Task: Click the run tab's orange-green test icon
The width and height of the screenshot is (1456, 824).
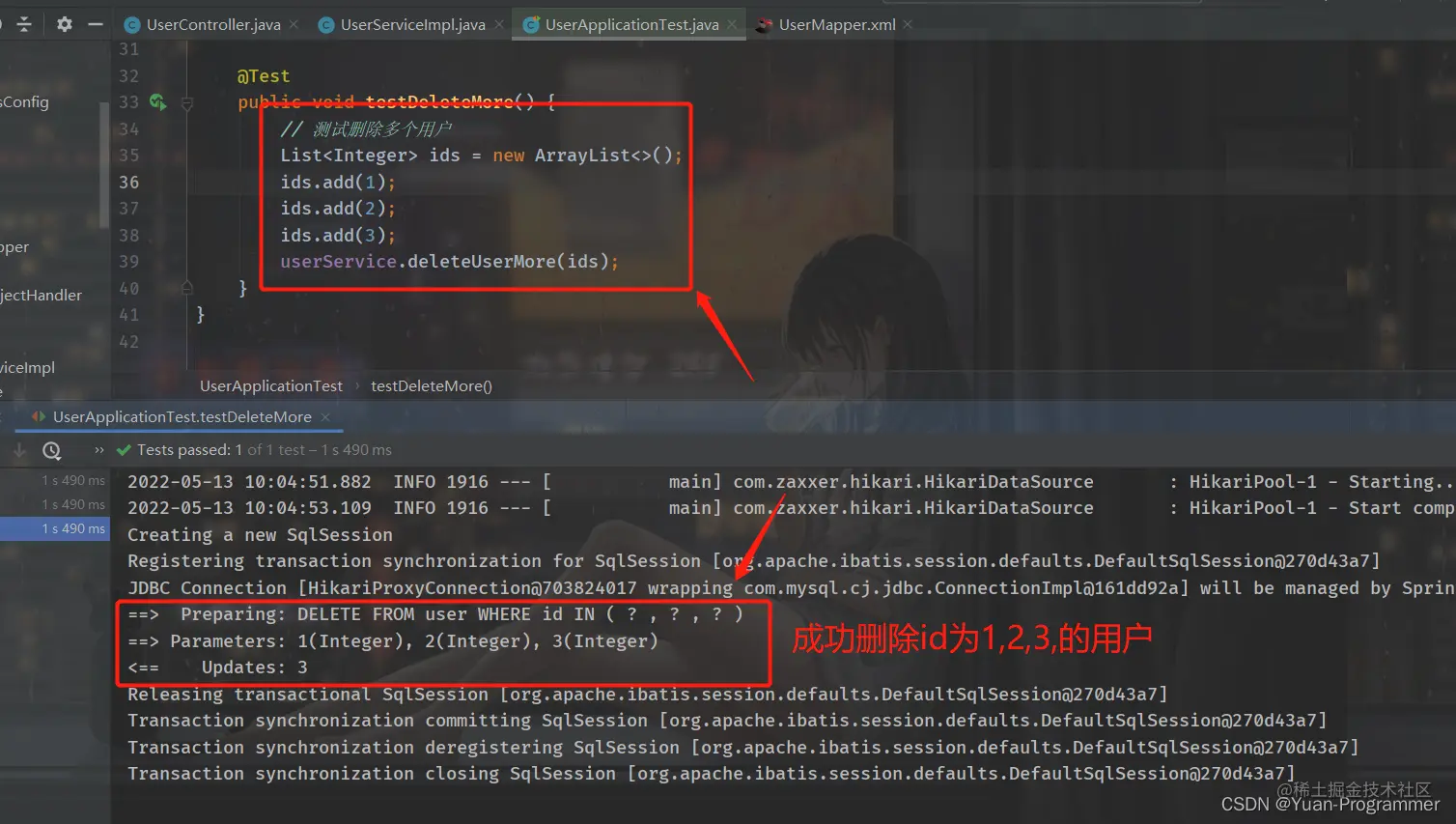Action: [39, 416]
